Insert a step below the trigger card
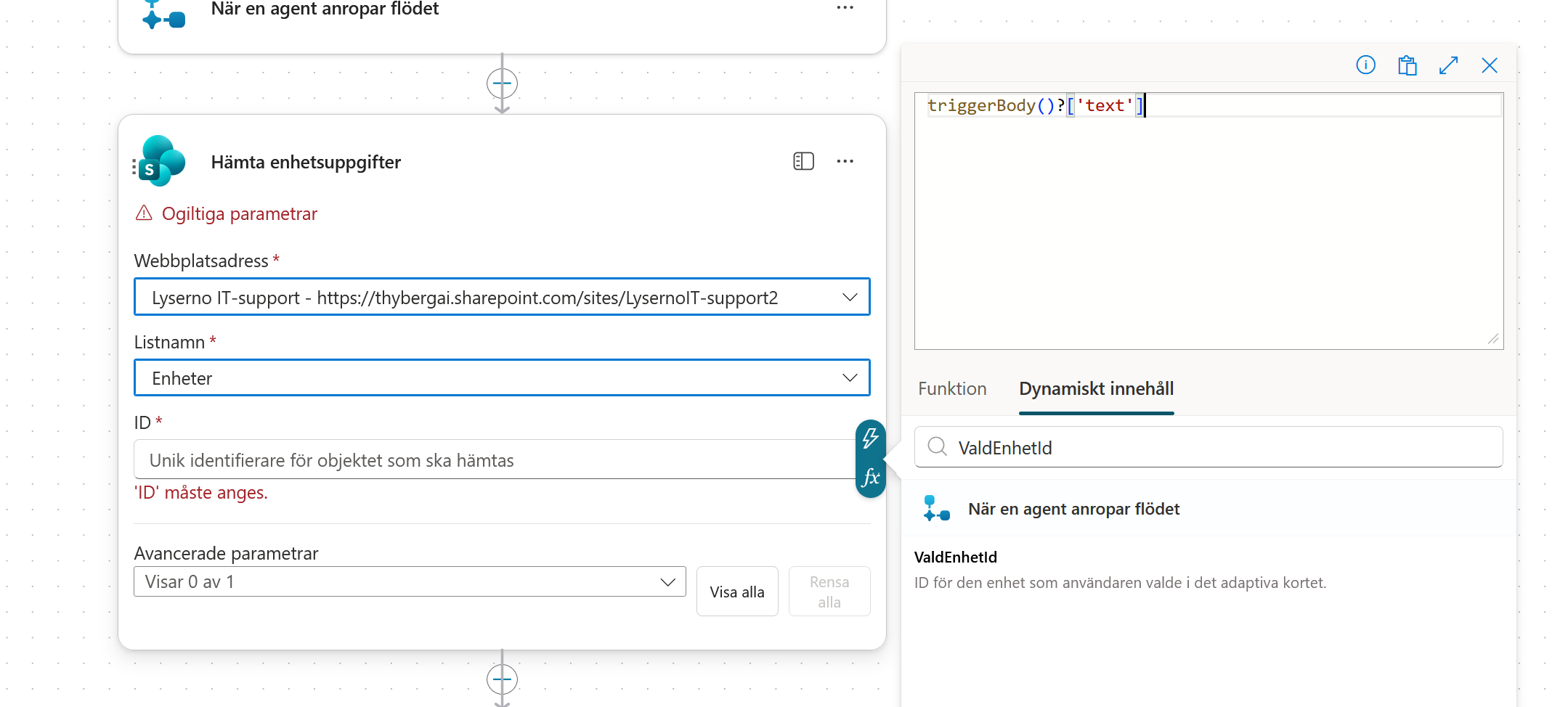This screenshot has height=707, width=1568. [x=502, y=83]
